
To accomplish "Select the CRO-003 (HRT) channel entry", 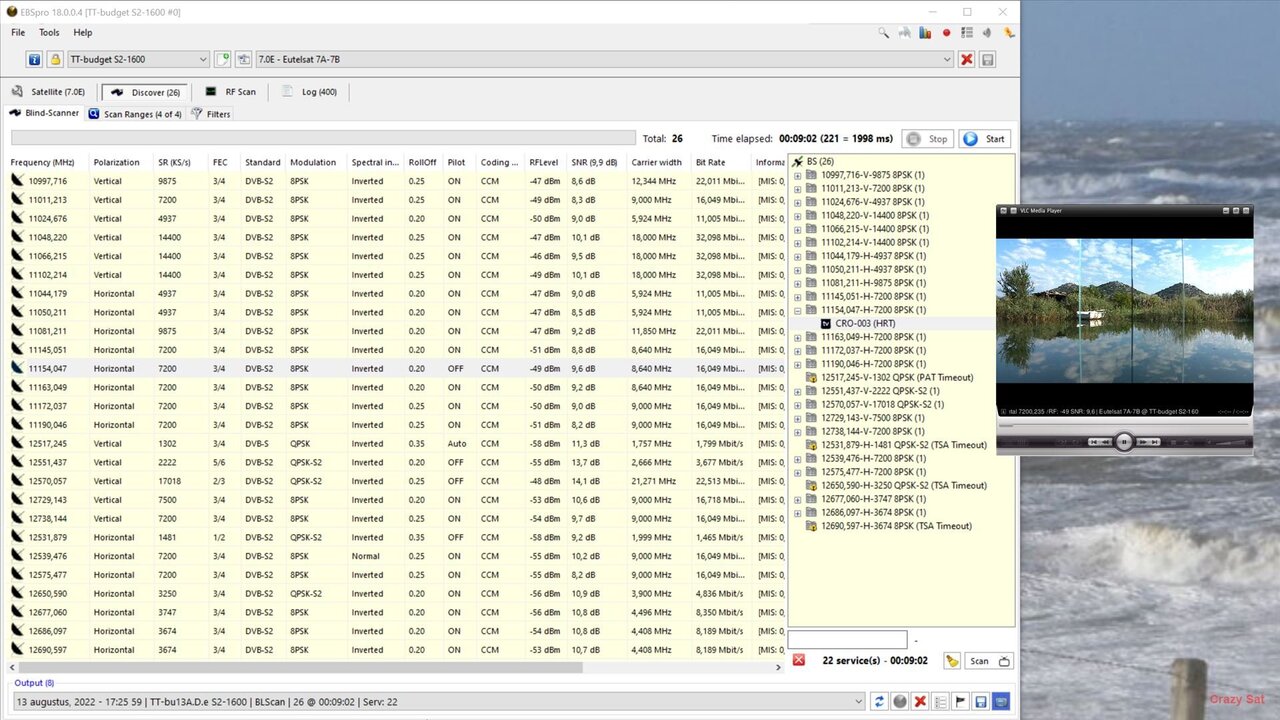I will pos(863,323).
